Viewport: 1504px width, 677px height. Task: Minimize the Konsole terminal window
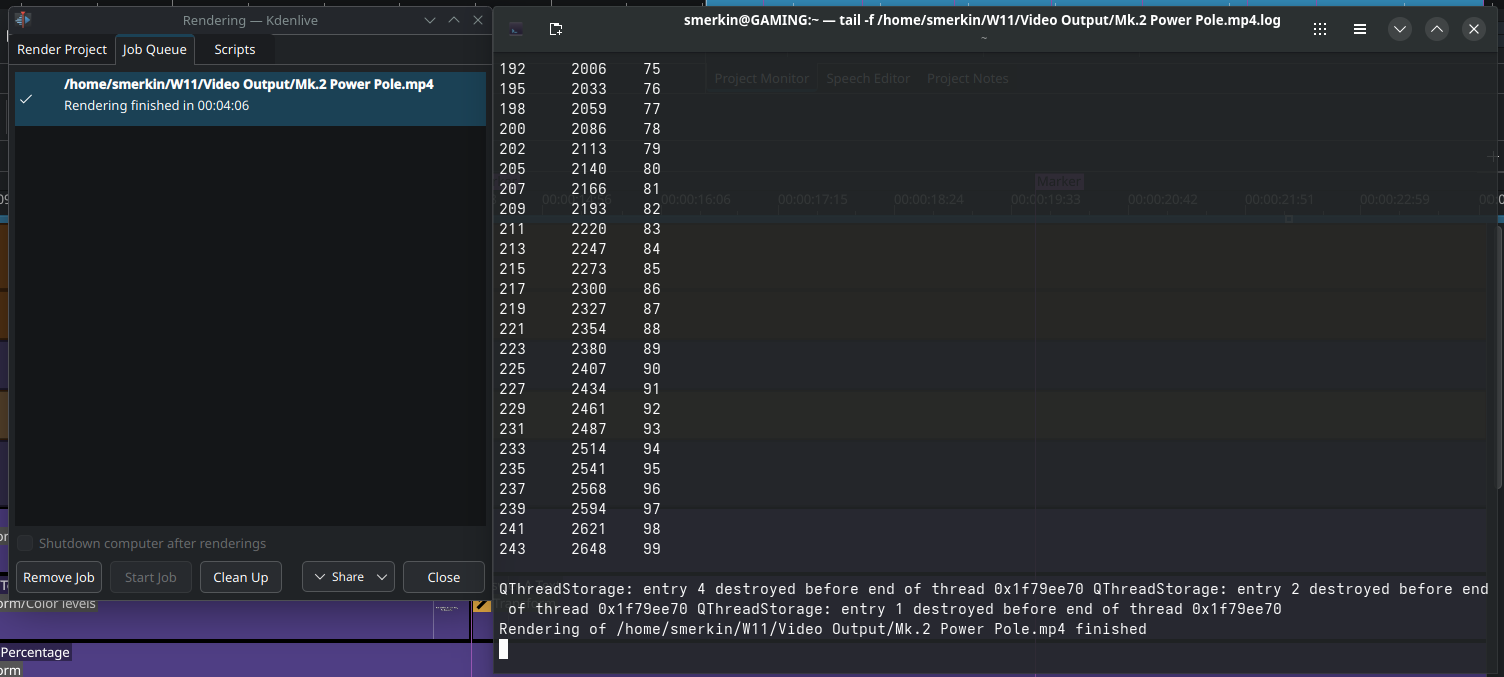(x=1400, y=29)
